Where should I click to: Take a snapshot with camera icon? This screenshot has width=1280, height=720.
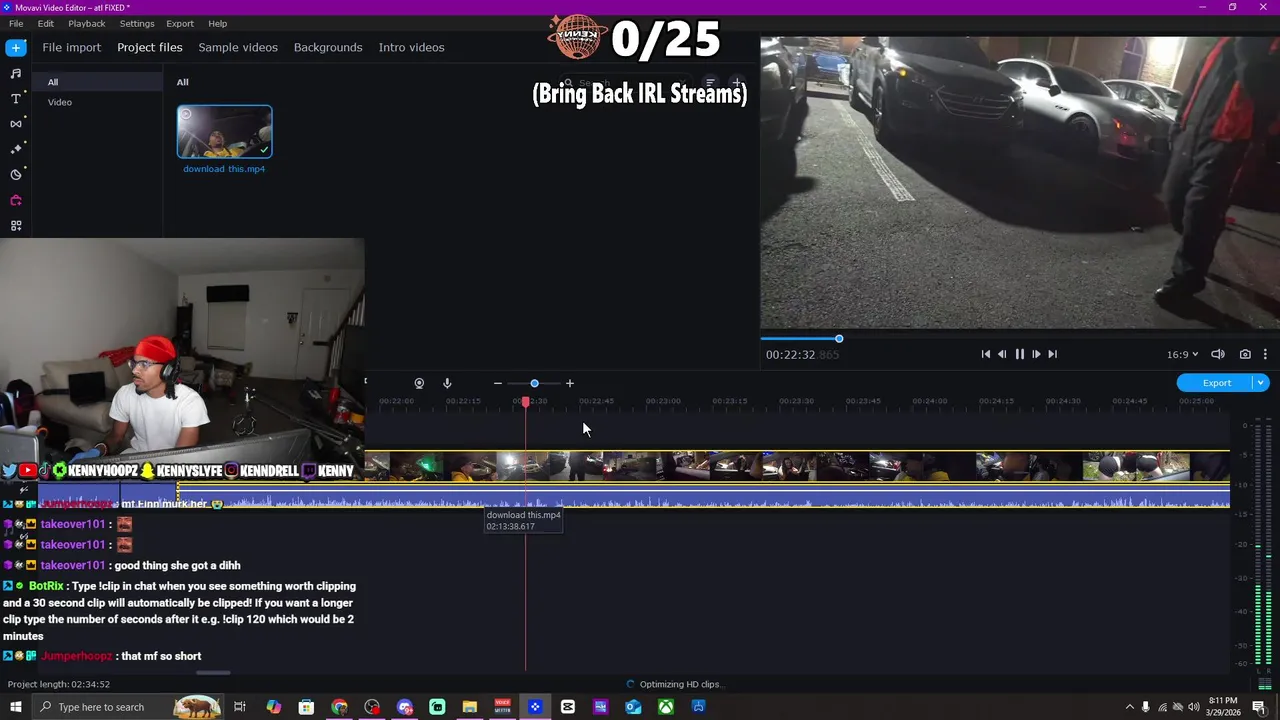coord(1245,354)
